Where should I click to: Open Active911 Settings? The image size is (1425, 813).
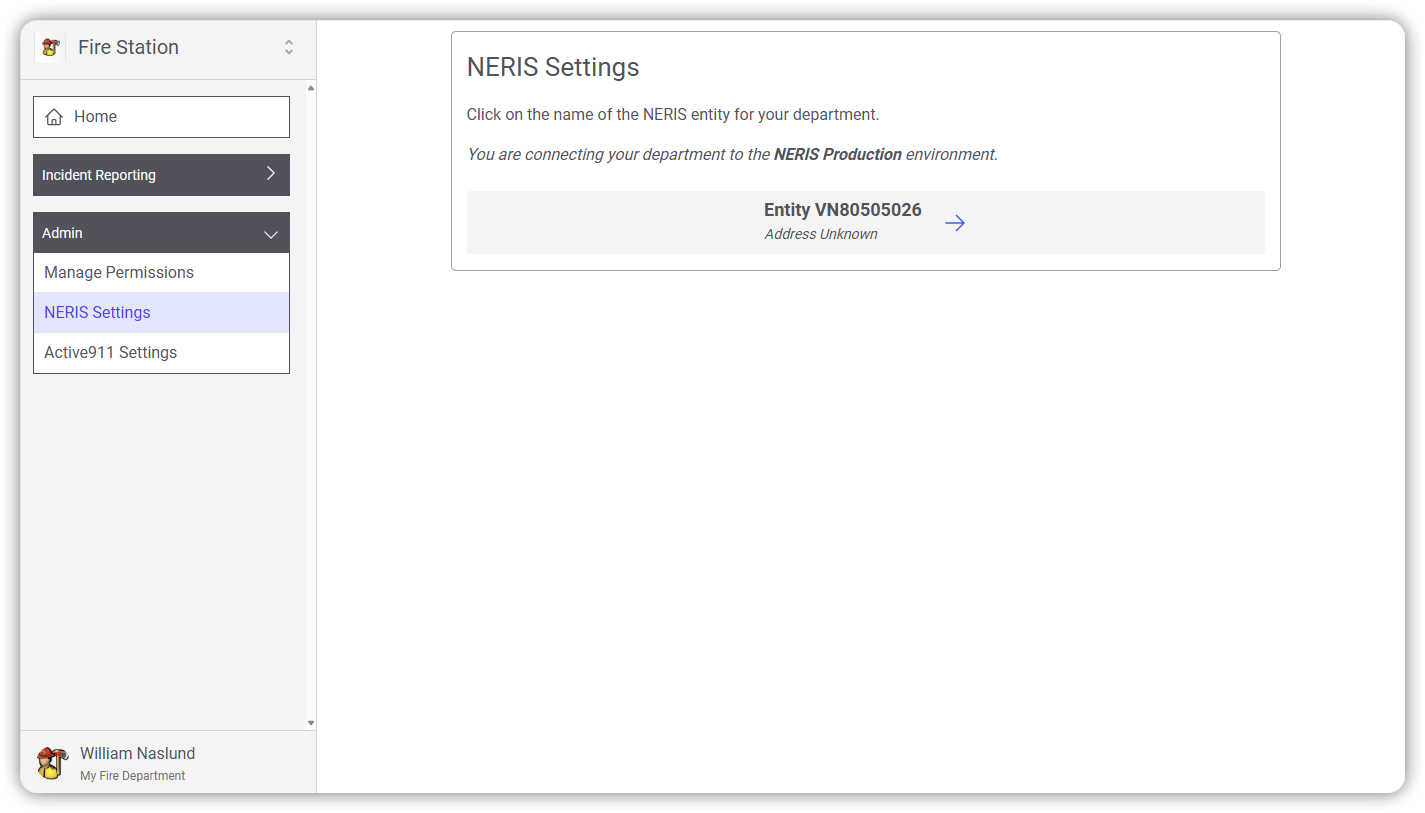tap(110, 352)
